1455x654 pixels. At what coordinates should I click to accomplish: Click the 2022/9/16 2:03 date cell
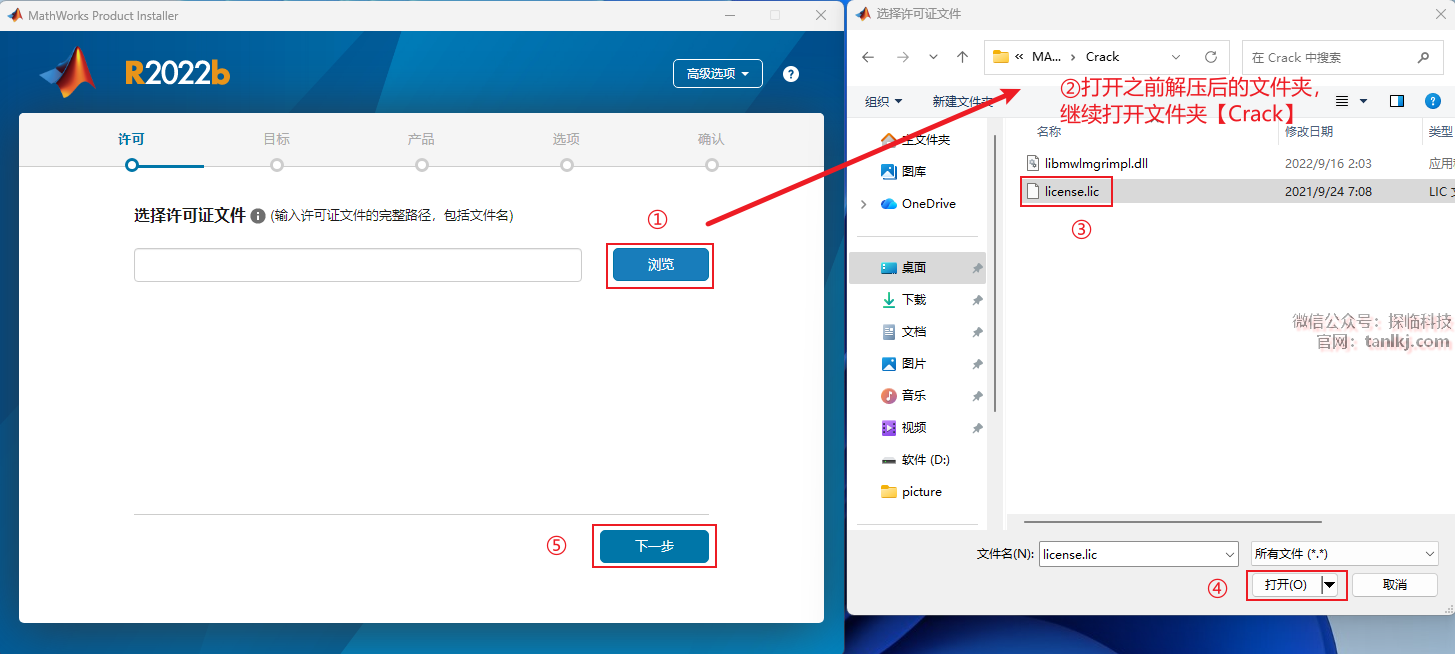click(1328, 162)
